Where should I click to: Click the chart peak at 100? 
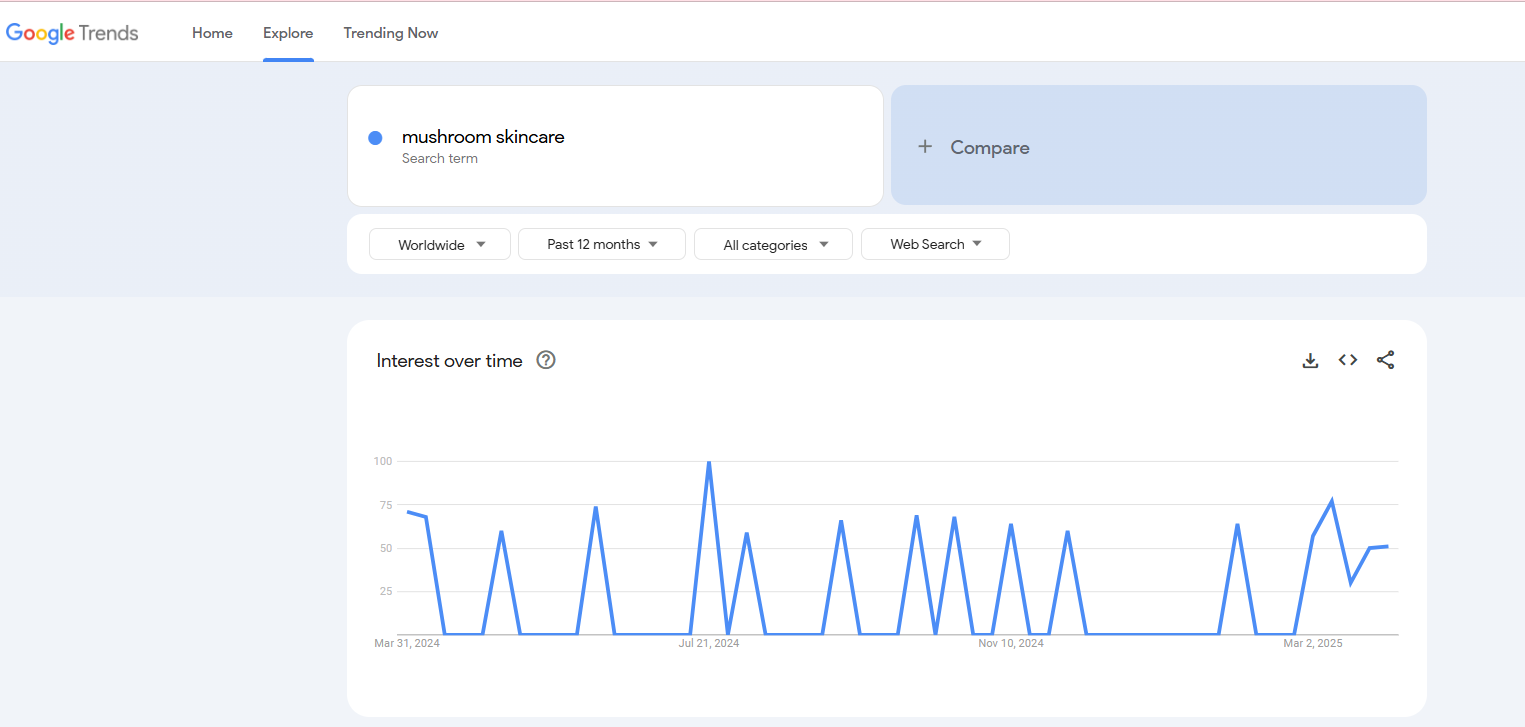click(709, 462)
